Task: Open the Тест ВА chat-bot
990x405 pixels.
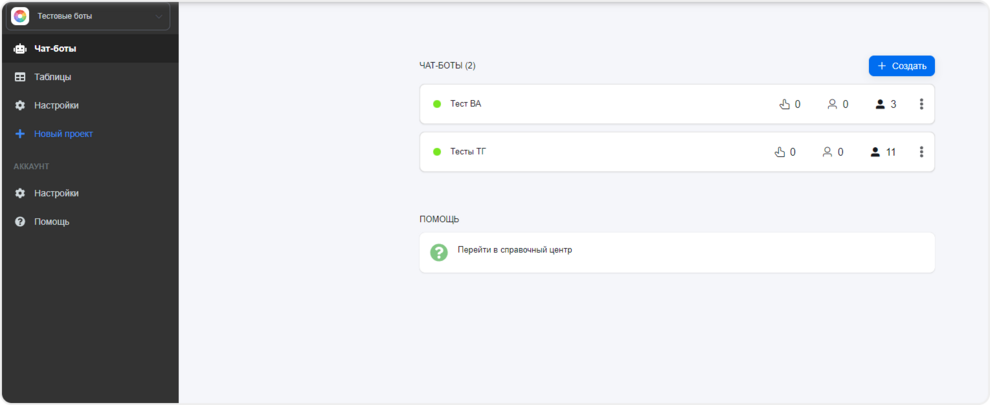Action: click(x=466, y=104)
